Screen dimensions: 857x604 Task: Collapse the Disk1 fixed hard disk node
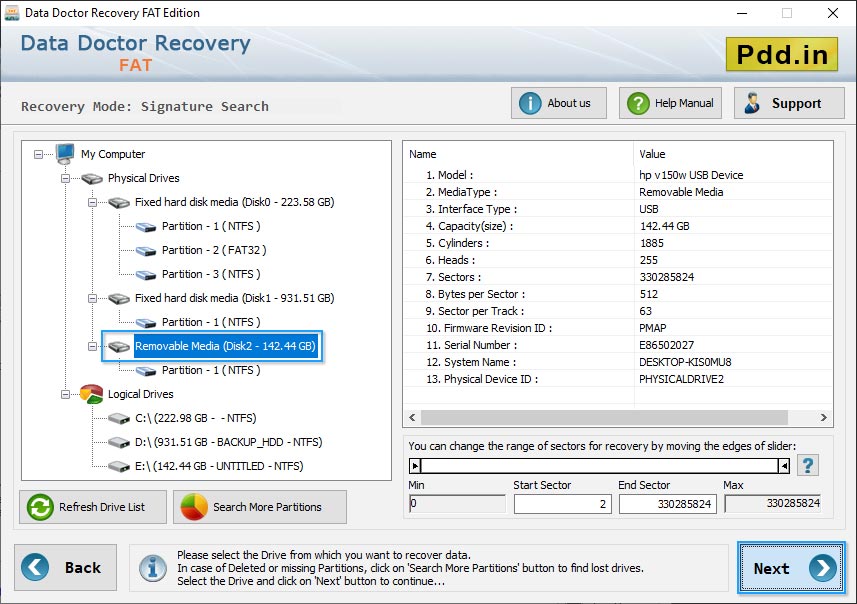(92, 298)
